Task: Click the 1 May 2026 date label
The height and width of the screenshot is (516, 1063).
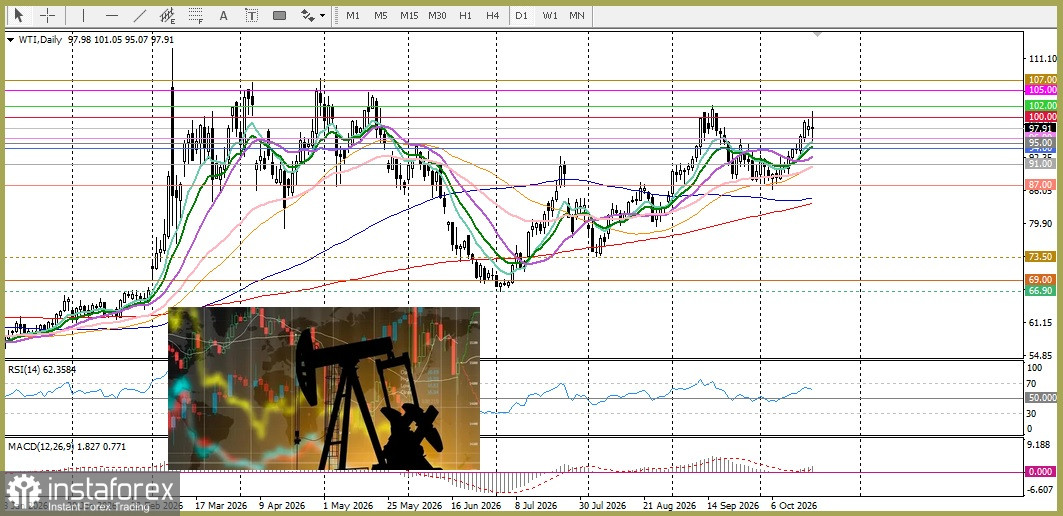Action: tap(346, 506)
